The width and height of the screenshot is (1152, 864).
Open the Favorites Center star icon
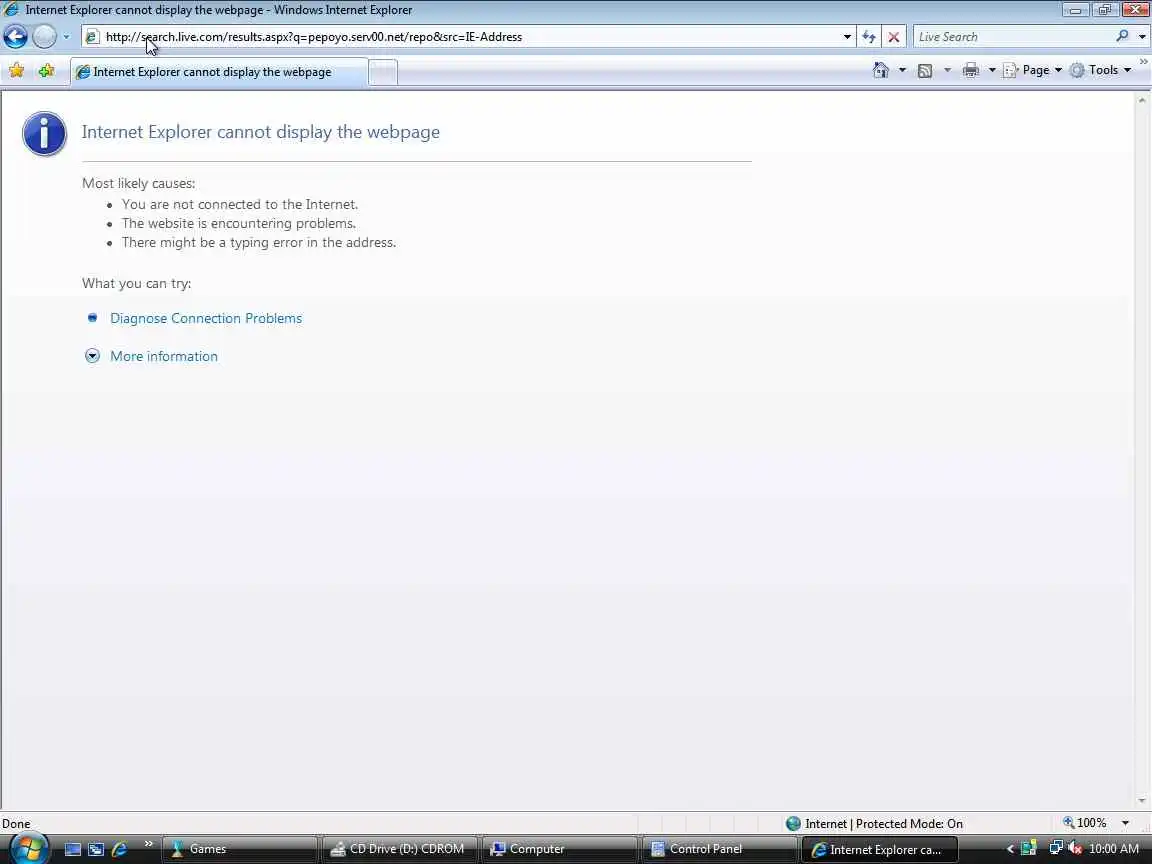coord(16,71)
